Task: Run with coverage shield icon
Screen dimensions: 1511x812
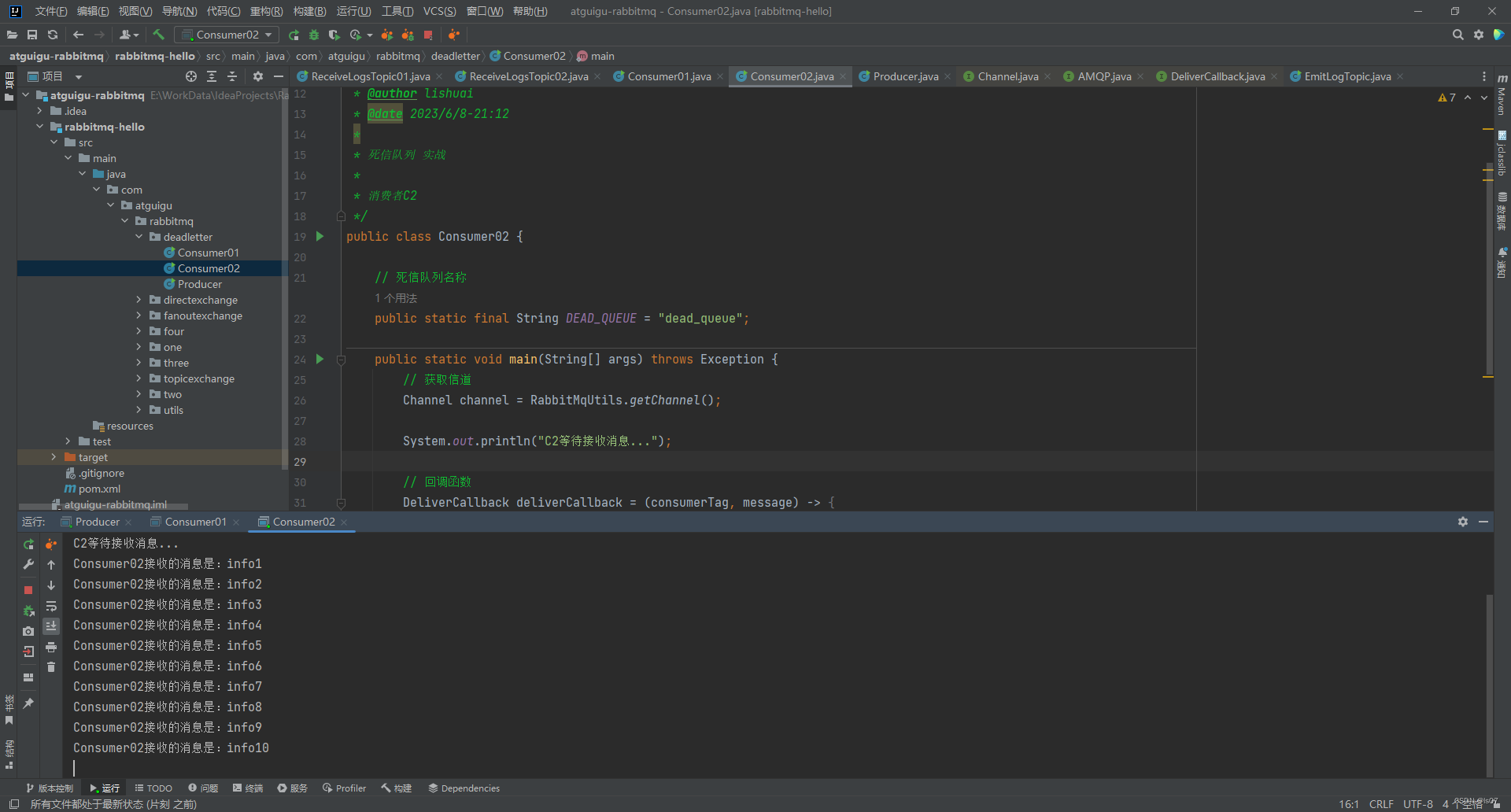Action: (x=334, y=35)
